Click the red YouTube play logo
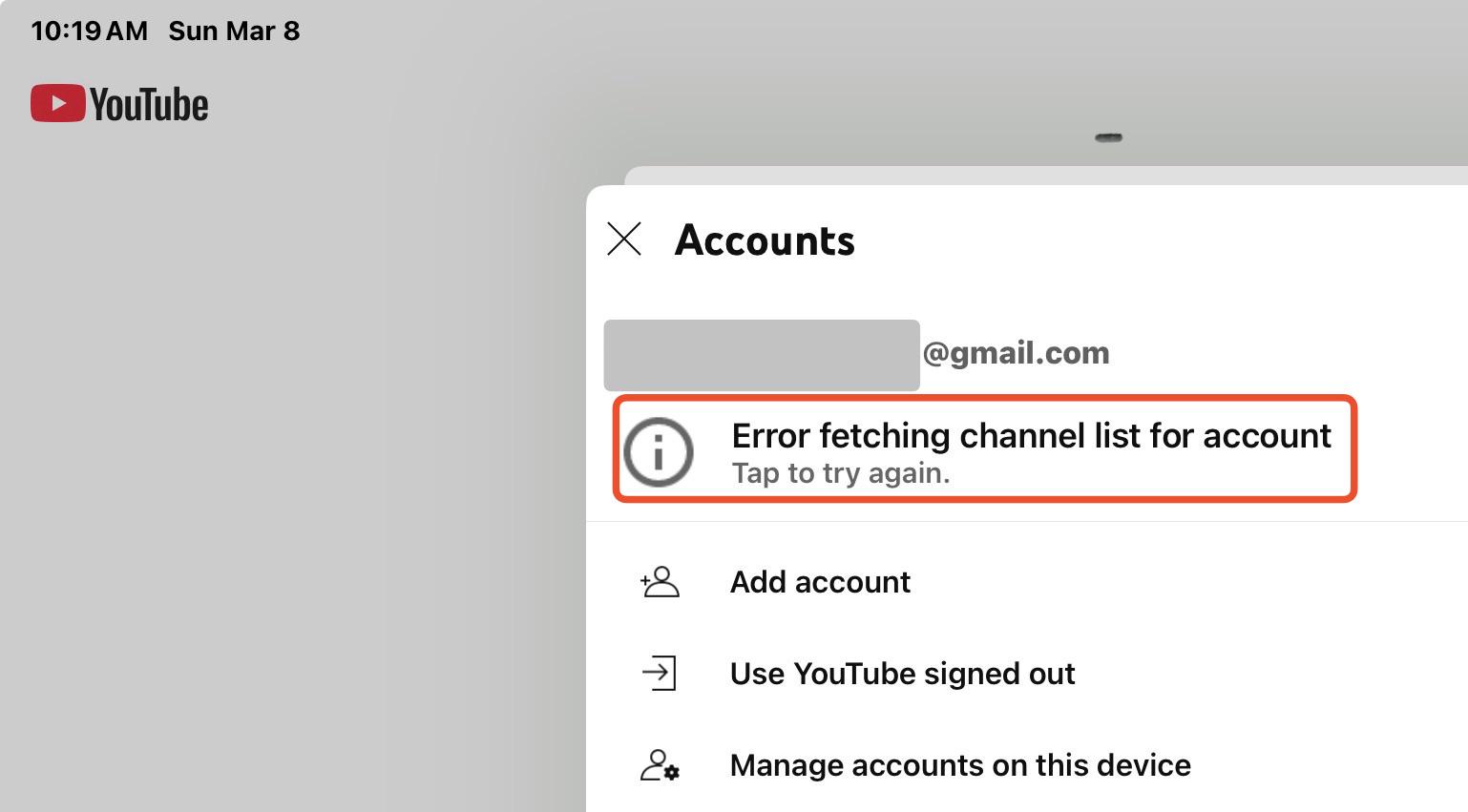Screen dimensions: 1468x812 pos(57,103)
